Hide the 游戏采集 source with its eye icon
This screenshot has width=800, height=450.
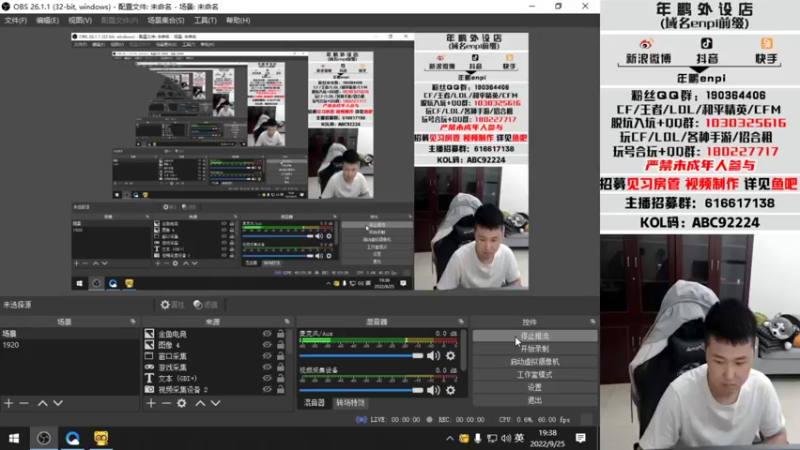[267, 367]
